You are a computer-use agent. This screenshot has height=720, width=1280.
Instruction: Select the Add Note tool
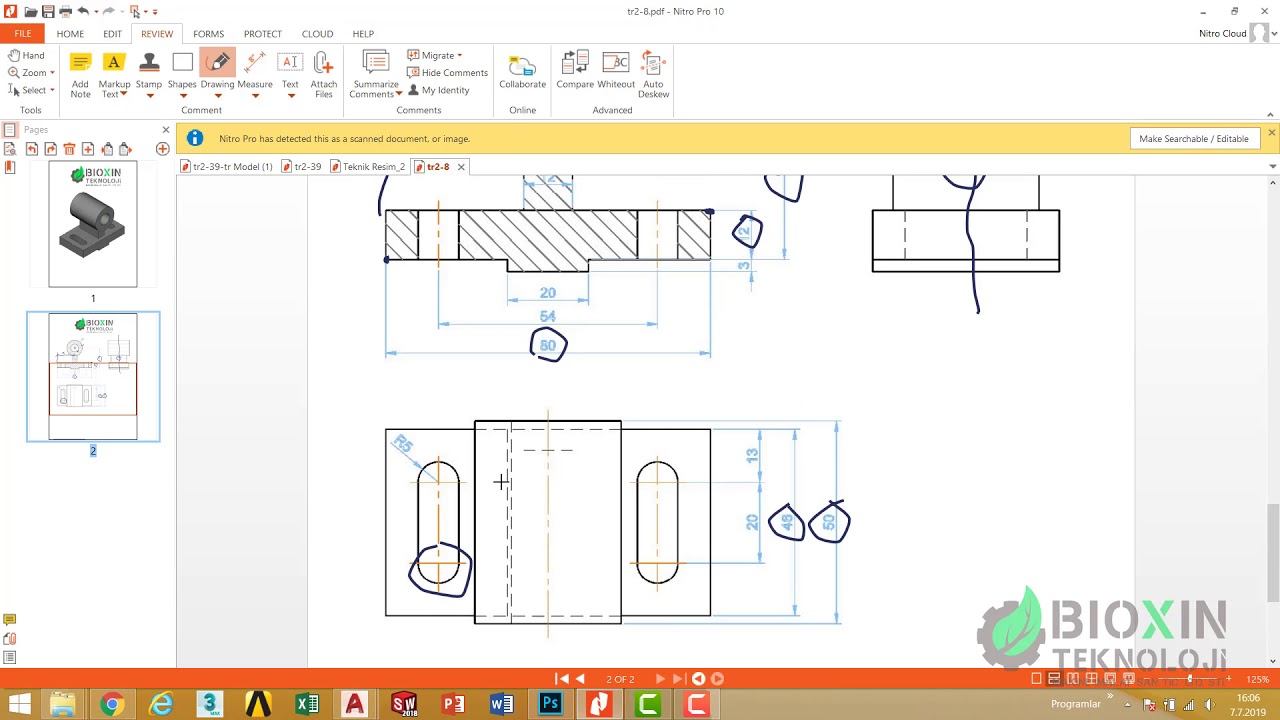(80, 74)
